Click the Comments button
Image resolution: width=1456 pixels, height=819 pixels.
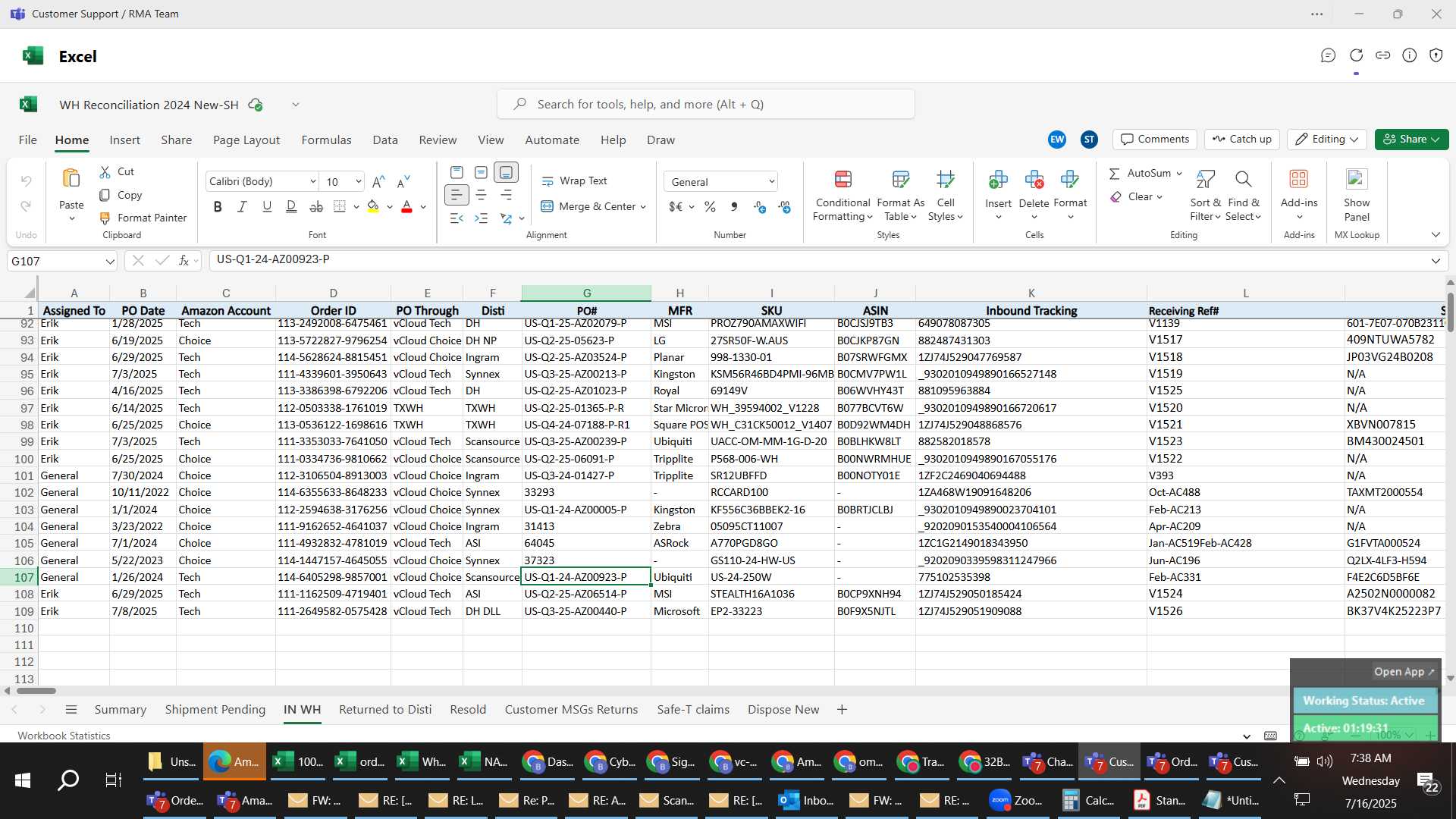(x=1155, y=140)
